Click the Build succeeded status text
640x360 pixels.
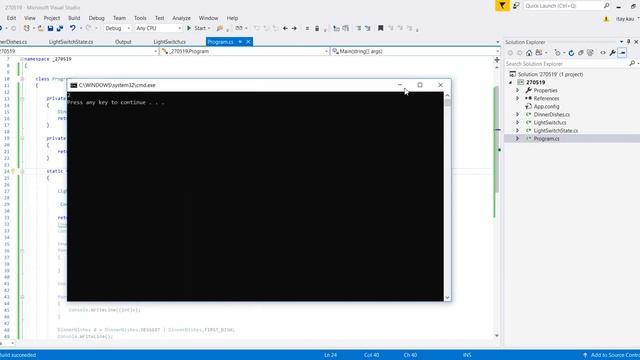(18, 355)
